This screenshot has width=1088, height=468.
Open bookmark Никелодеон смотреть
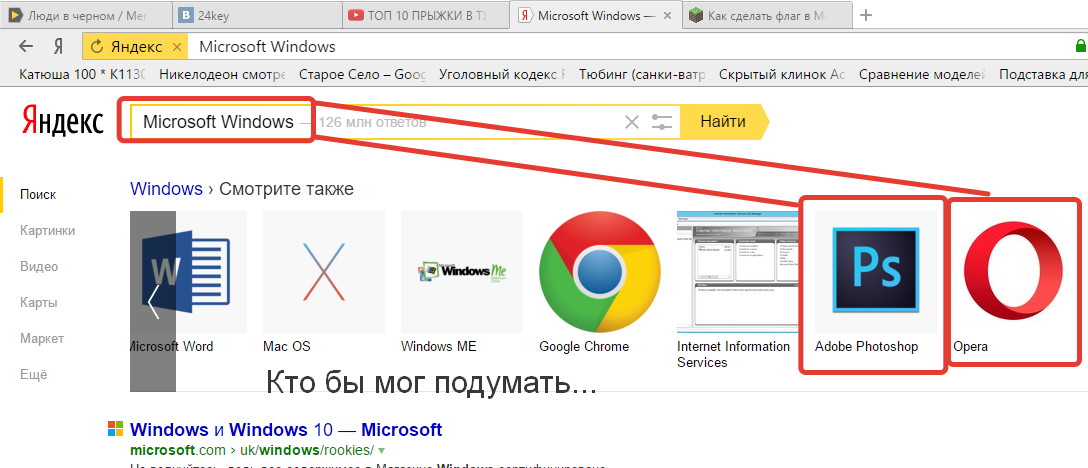pyautogui.click(x=222, y=74)
